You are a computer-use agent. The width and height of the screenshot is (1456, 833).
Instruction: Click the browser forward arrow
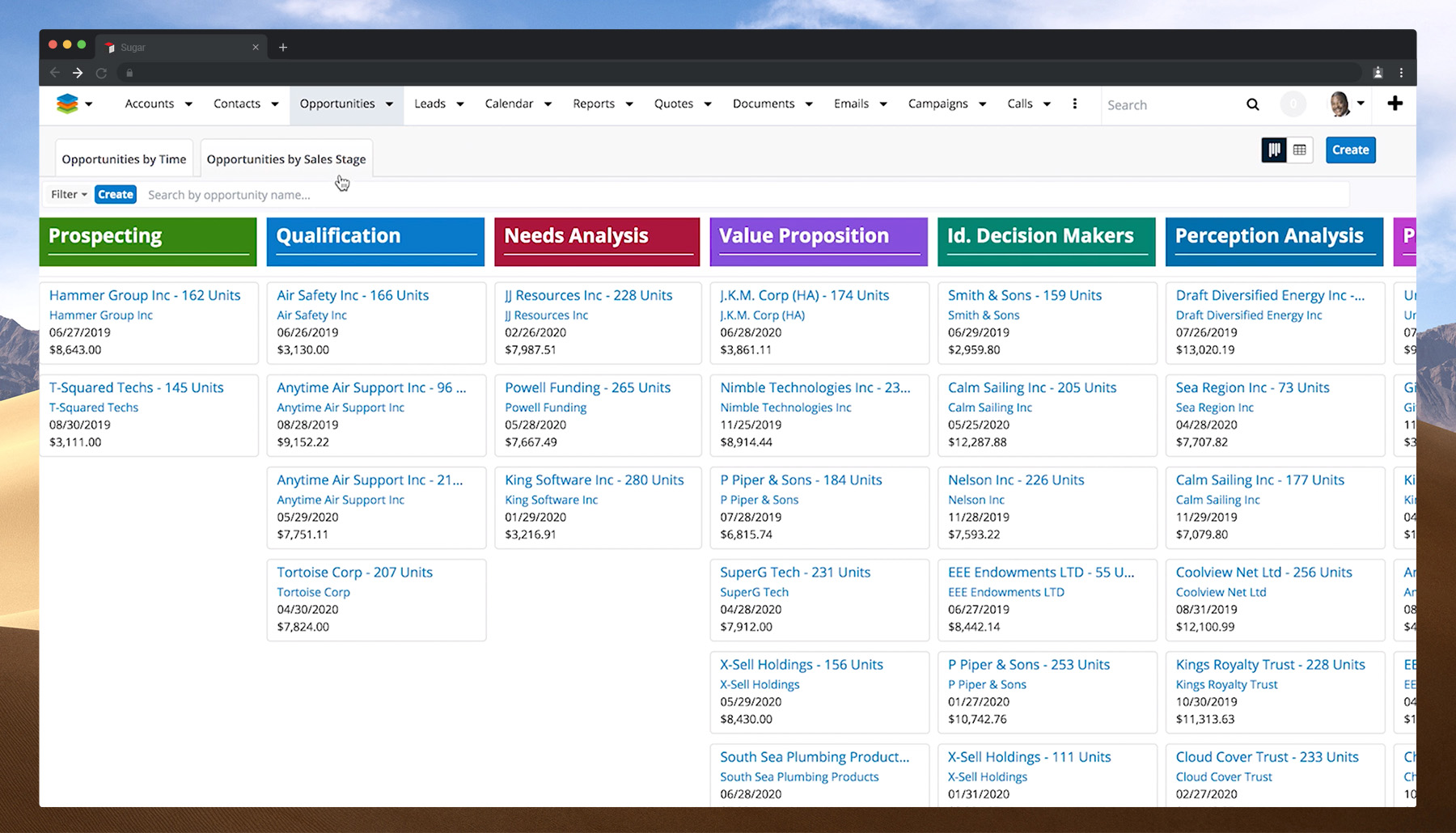pyautogui.click(x=78, y=73)
